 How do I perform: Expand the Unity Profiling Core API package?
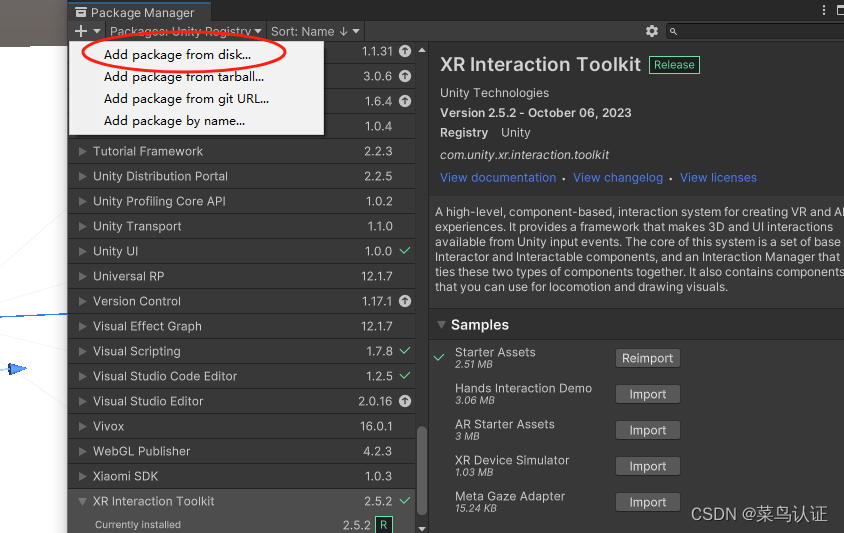[x=82, y=201]
